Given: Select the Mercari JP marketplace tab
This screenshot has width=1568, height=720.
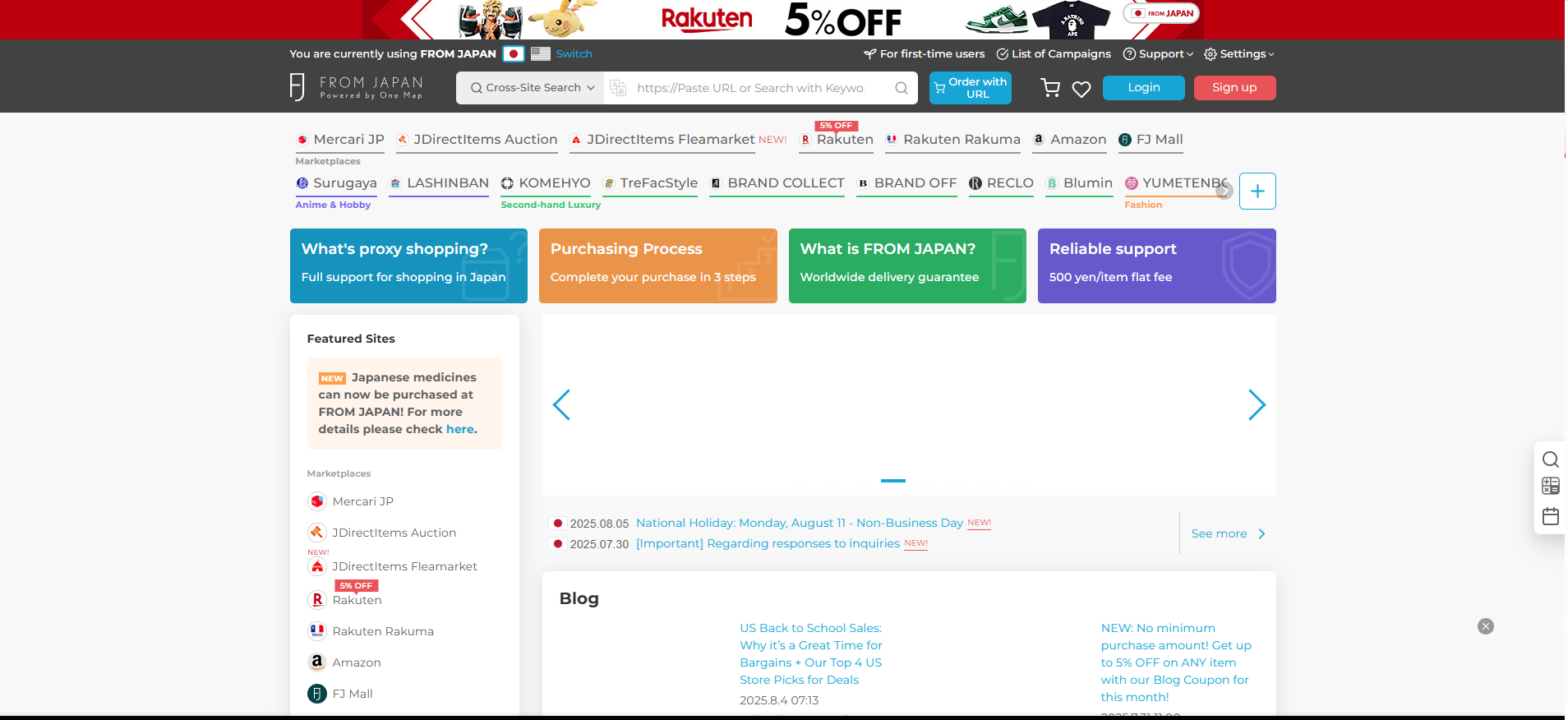Looking at the screenshot, I should tap(340, 140).
